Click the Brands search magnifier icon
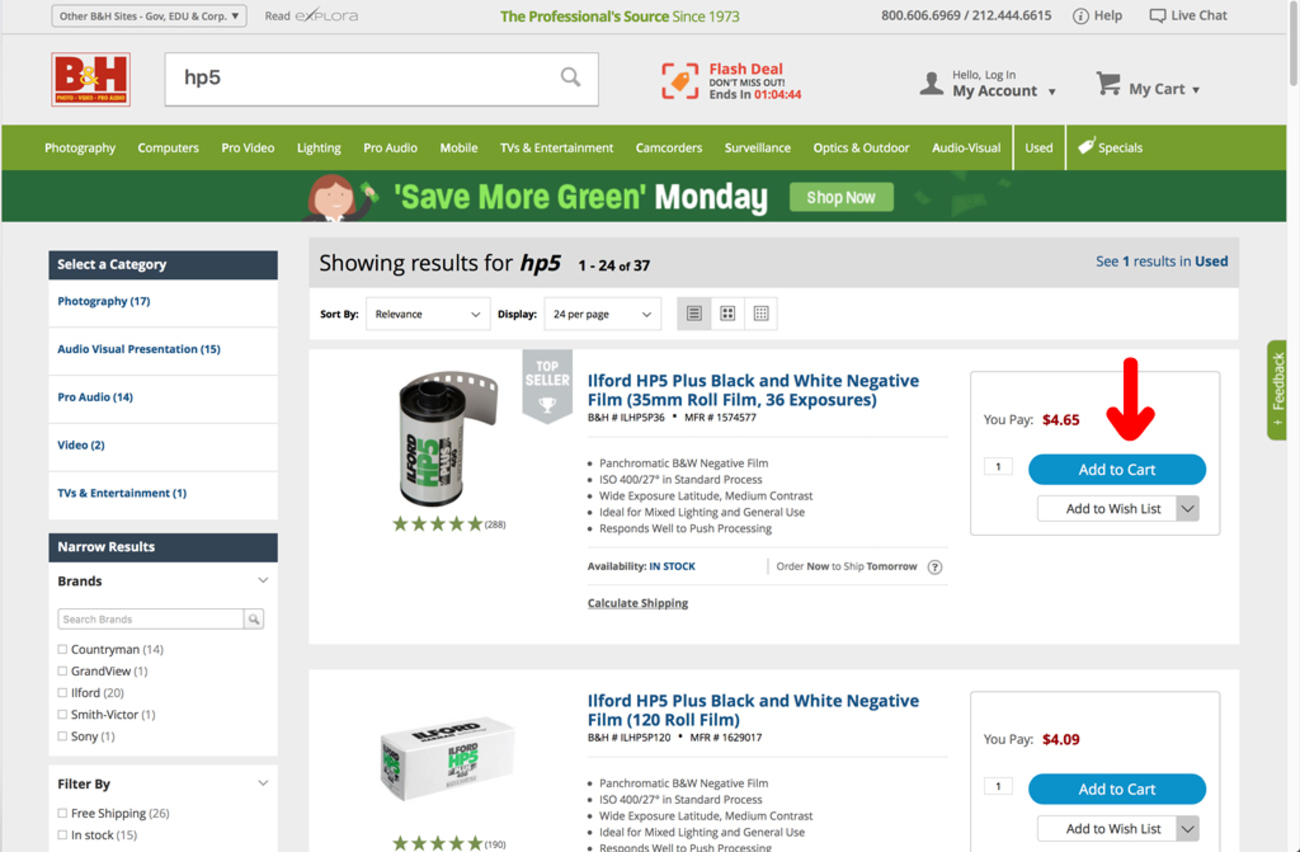Screen dimensions: 1300x852 click(254, 619)
